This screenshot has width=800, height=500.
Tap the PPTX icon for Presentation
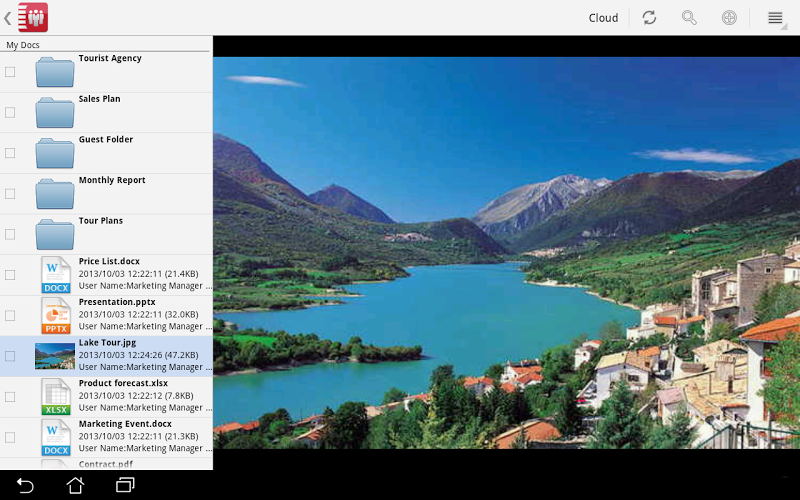56,315
